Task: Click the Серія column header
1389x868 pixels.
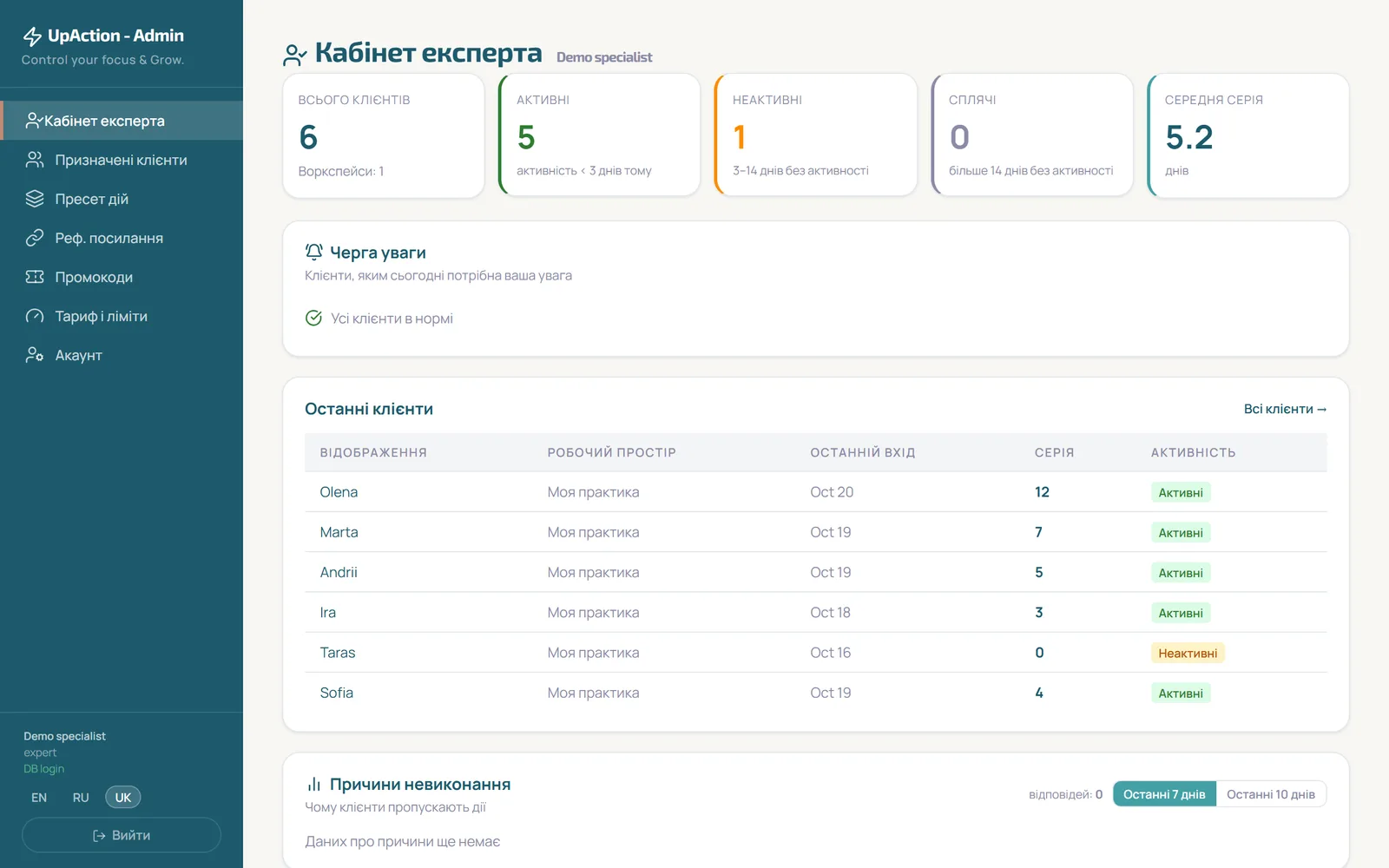Action: pos(1054,452)
